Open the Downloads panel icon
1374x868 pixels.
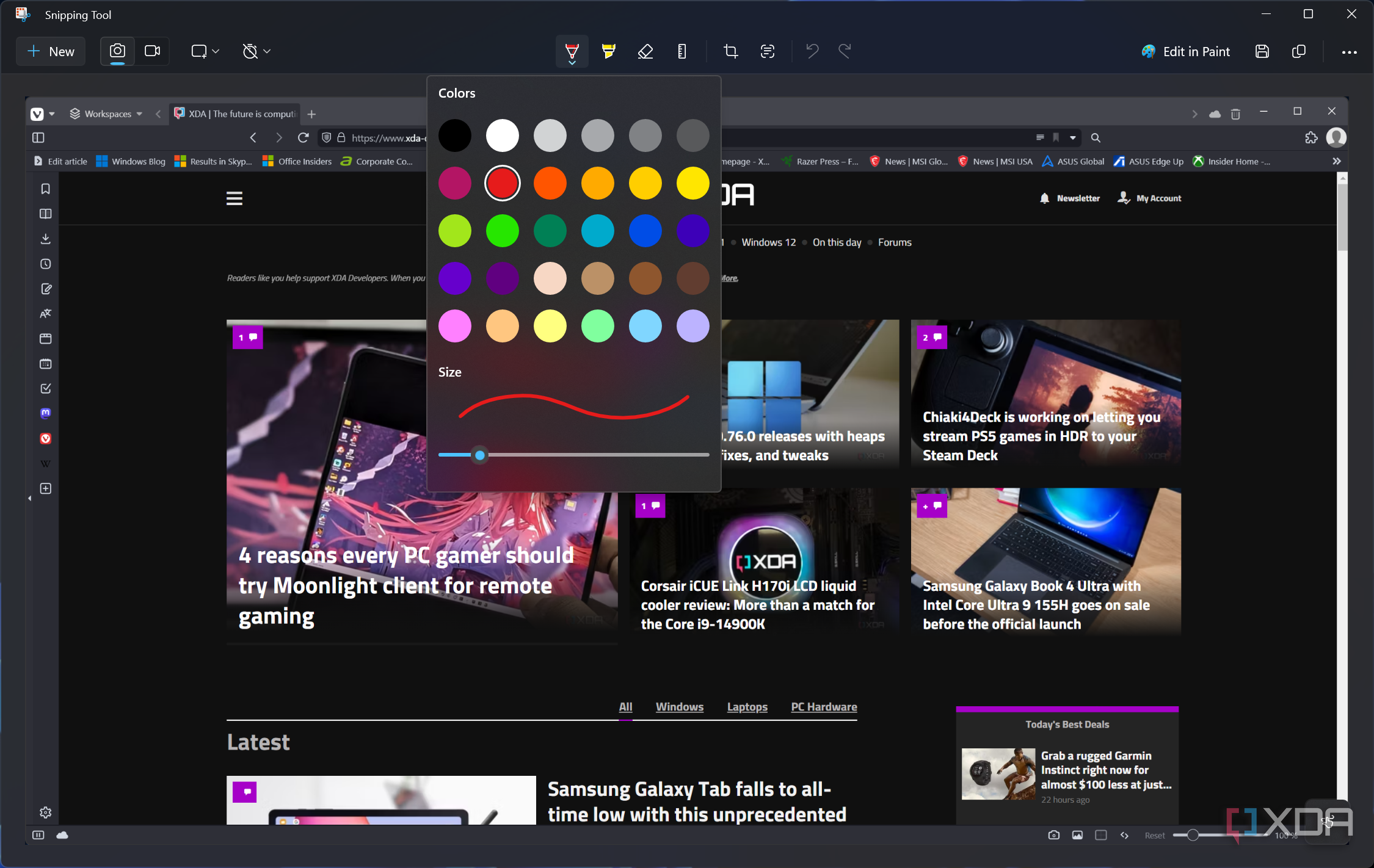[45, 239]
